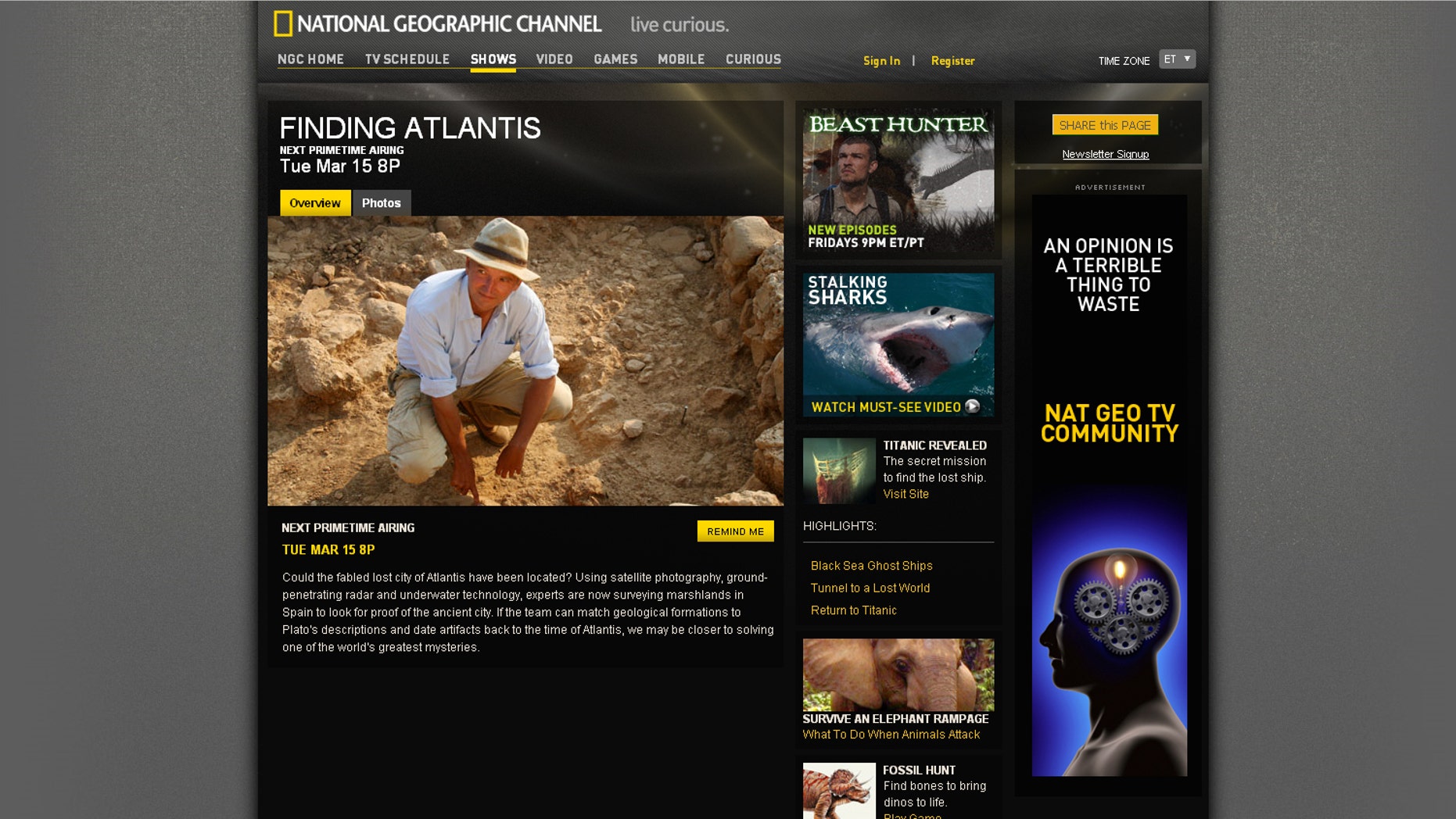Click the Nat Geo TV Community advertisement
The width and height of the screenshot is (1456, 819).
tap(1109, 485)
